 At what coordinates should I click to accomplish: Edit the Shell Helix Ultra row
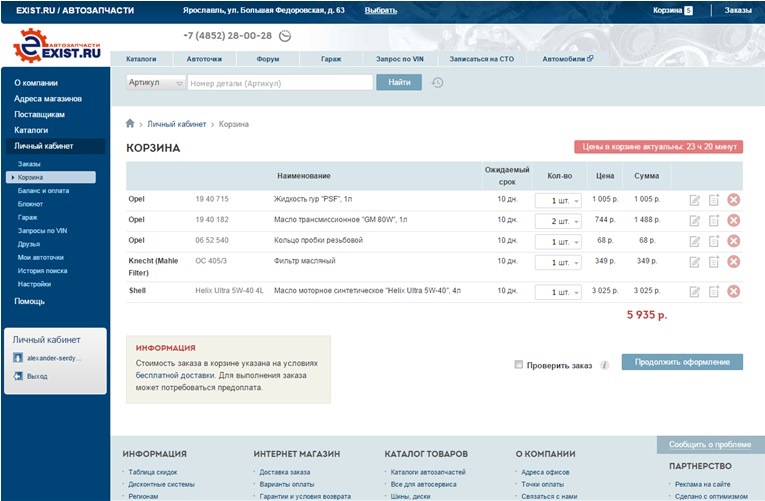[695, 292]
